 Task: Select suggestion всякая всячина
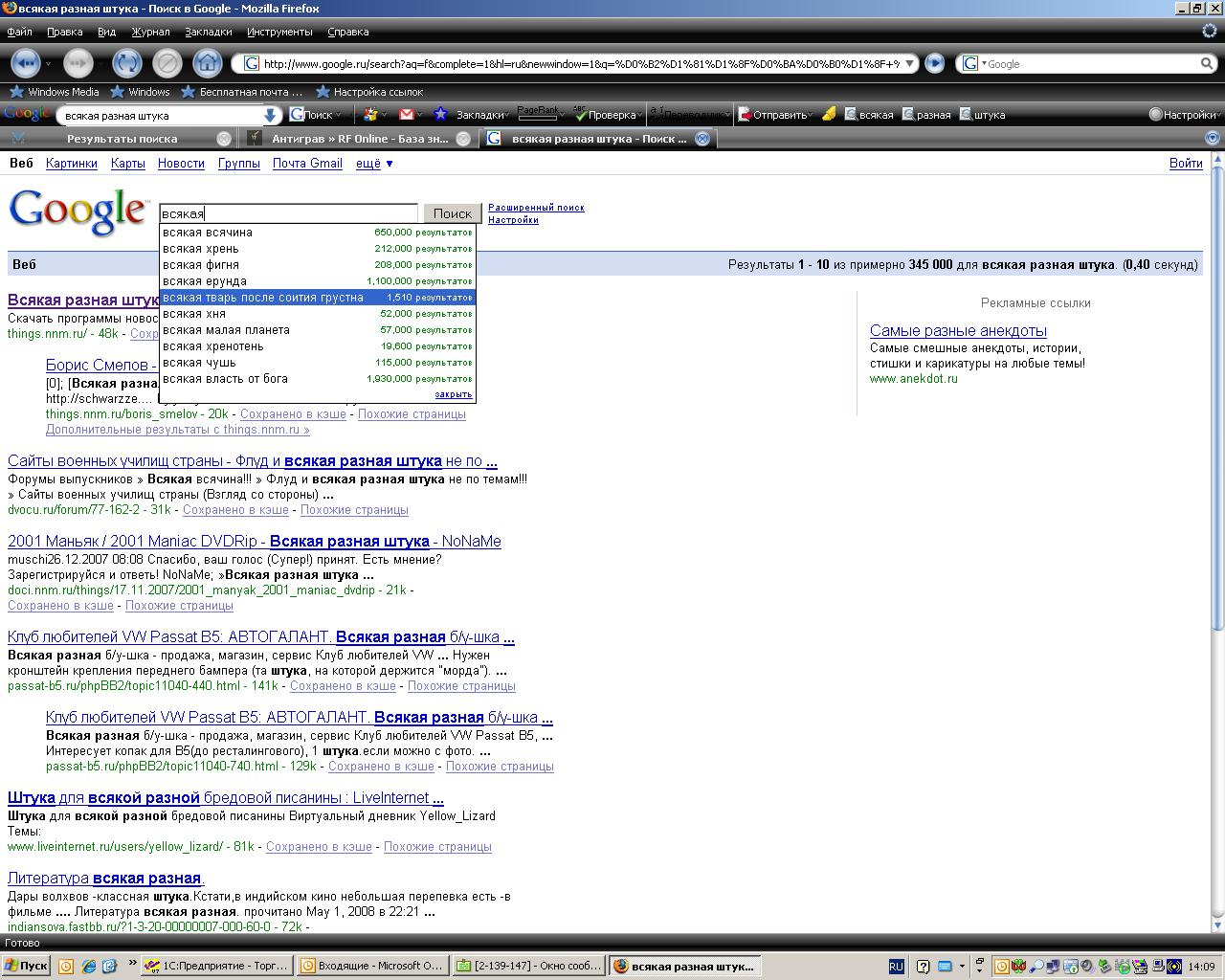point(318,233)
